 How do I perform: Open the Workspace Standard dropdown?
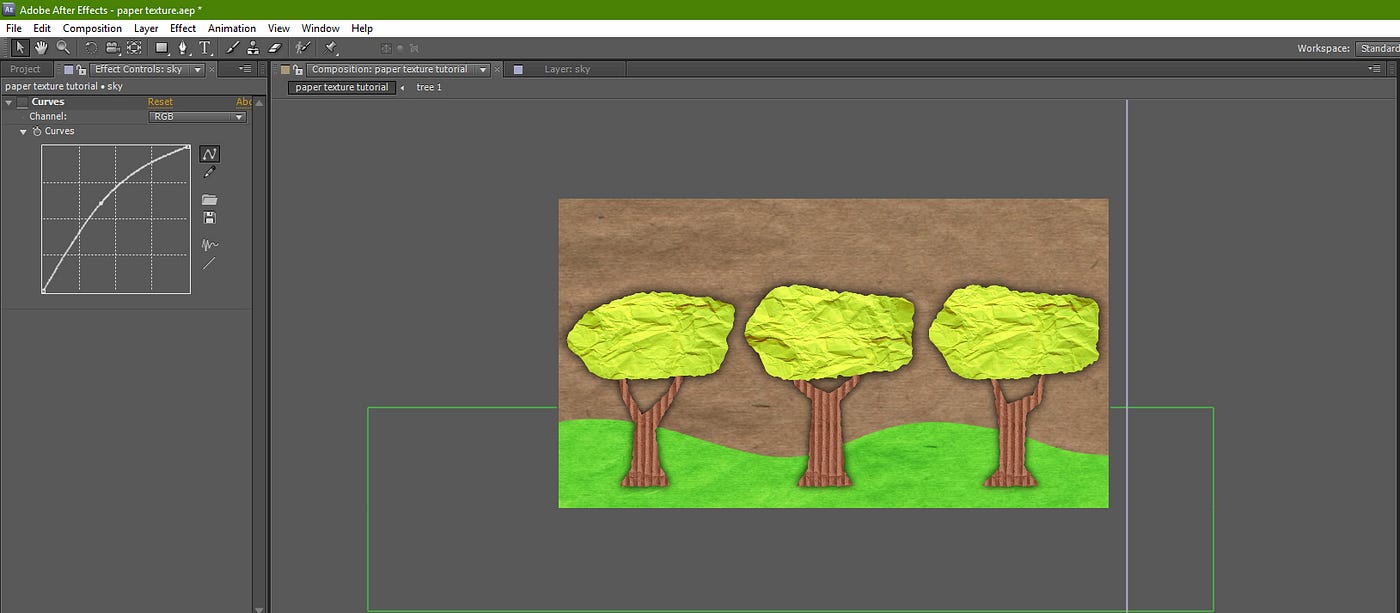pyautogui.click(x=1376, y=48)
